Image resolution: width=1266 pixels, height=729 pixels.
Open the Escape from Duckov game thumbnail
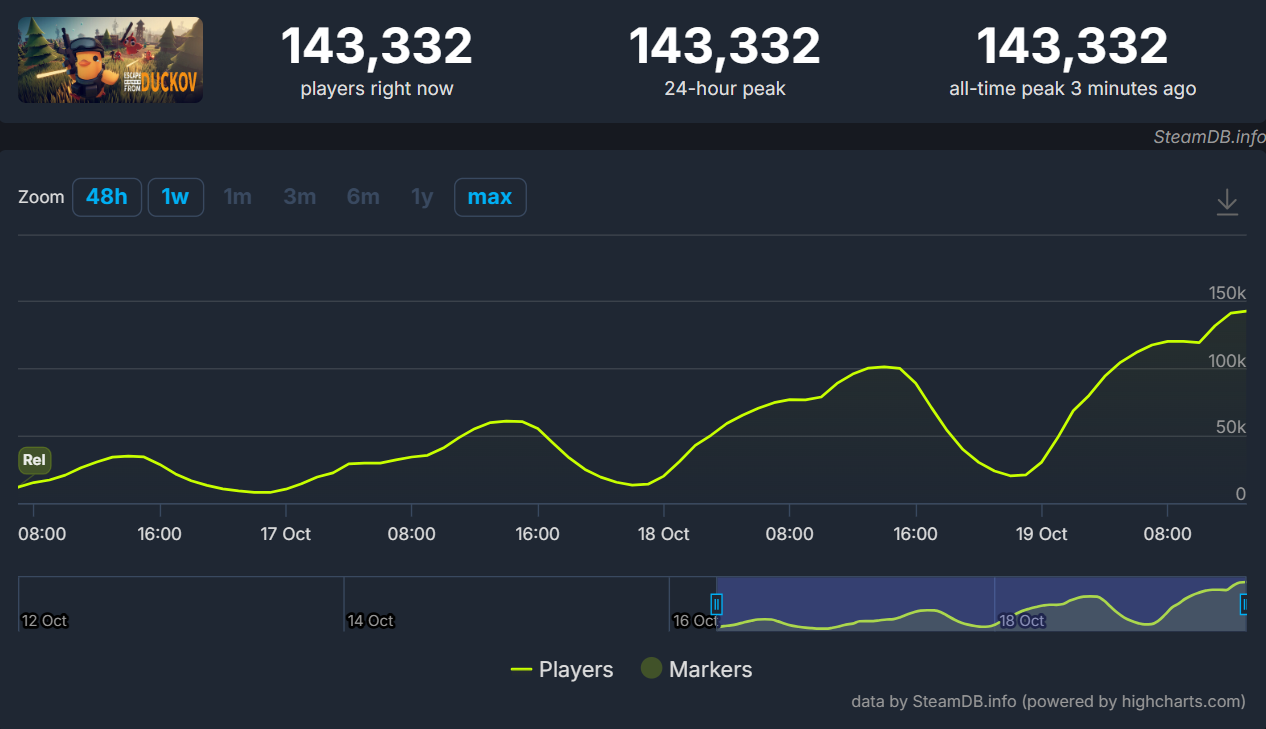pyautogui.click(x=110, y=60)
